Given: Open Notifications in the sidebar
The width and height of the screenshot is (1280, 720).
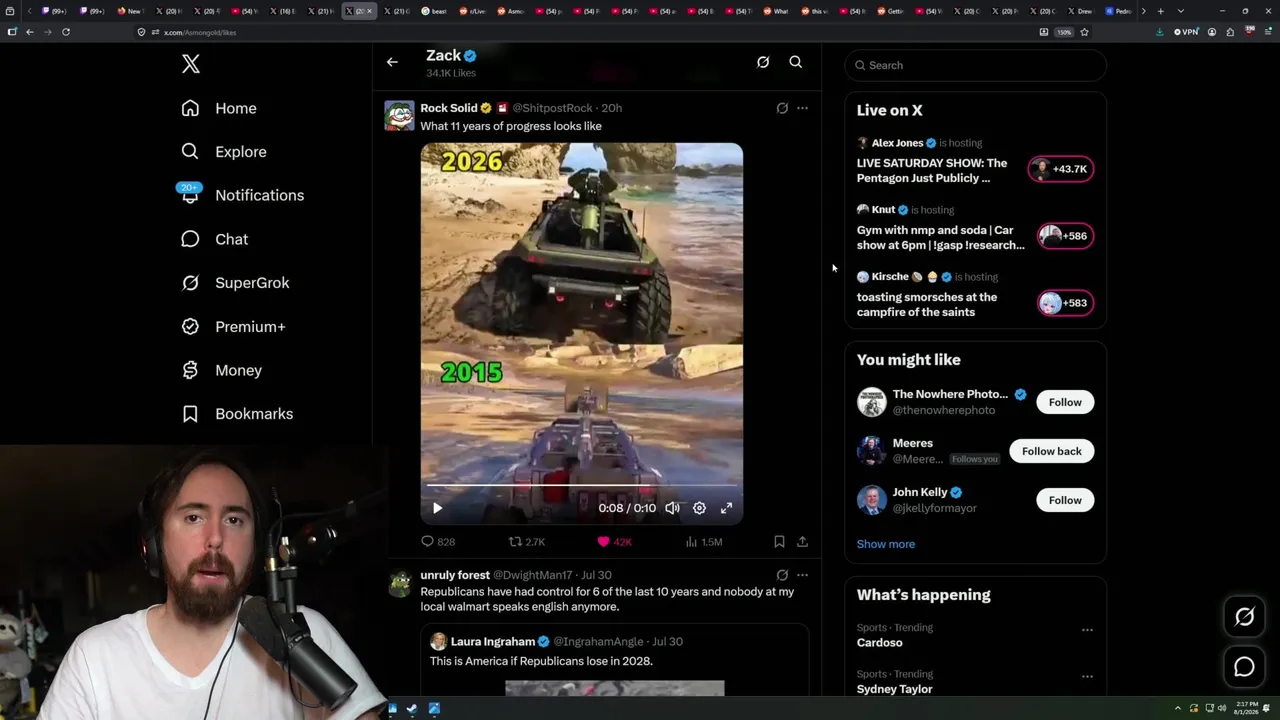Looking at the screenshot, I should point(242,195).
